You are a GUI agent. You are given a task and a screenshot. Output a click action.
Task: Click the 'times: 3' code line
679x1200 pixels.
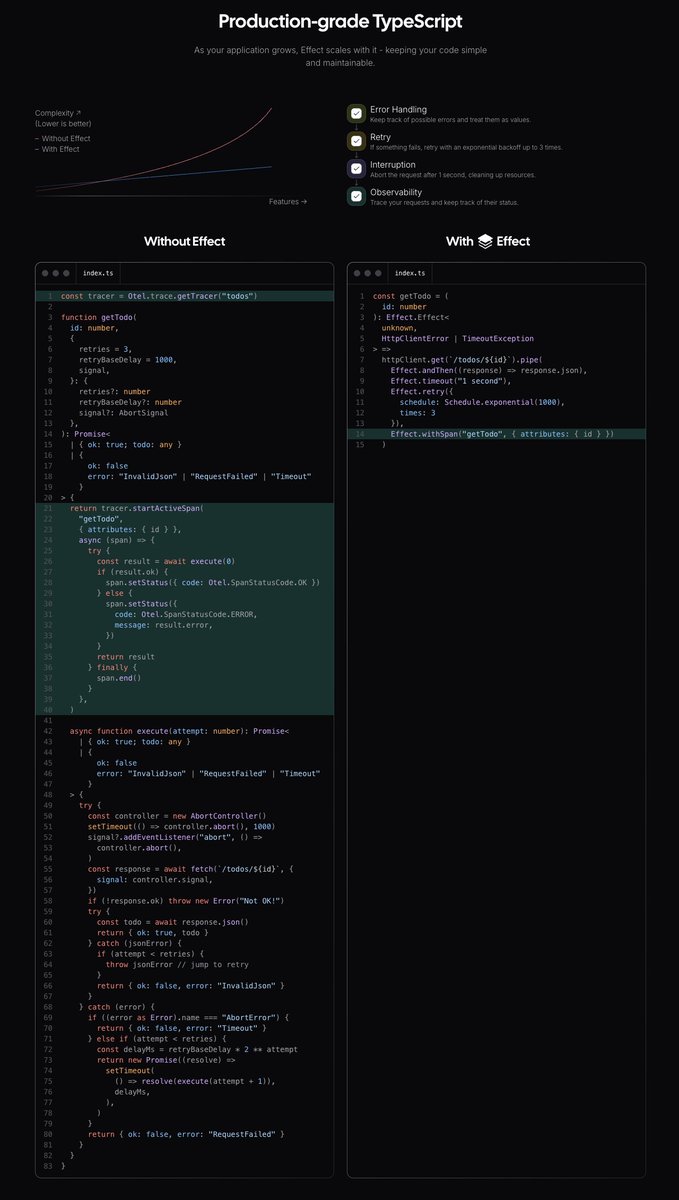[418, 412]
